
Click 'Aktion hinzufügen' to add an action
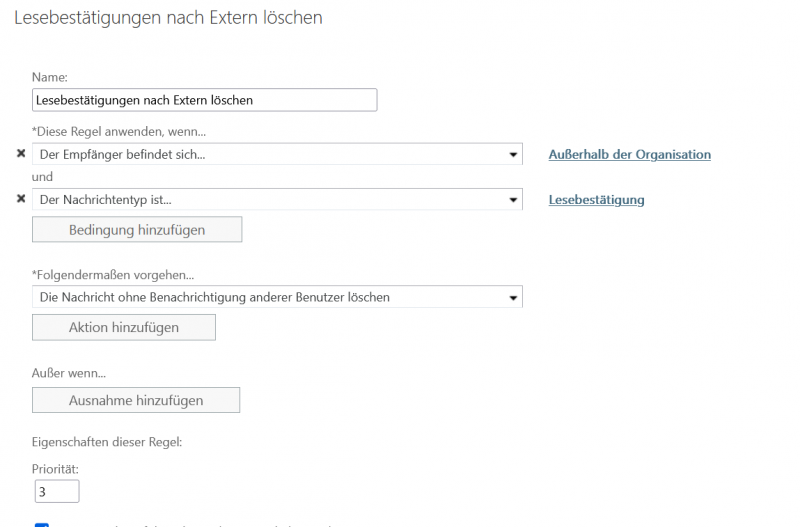124,327
